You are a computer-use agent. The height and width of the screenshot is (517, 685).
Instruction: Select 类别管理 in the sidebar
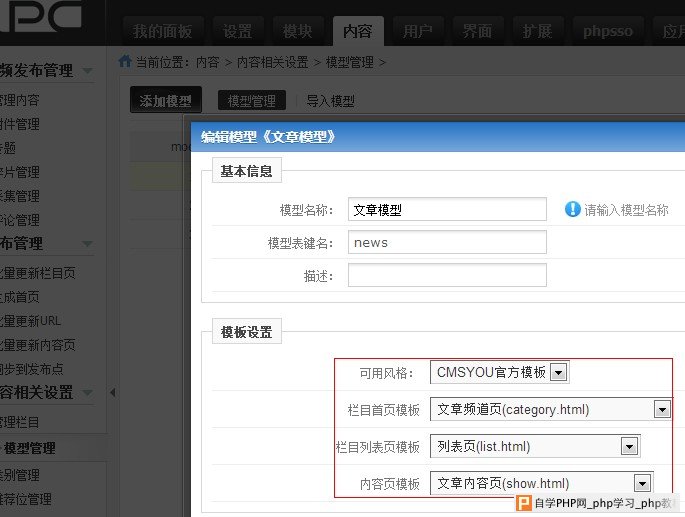coord(20,475)
